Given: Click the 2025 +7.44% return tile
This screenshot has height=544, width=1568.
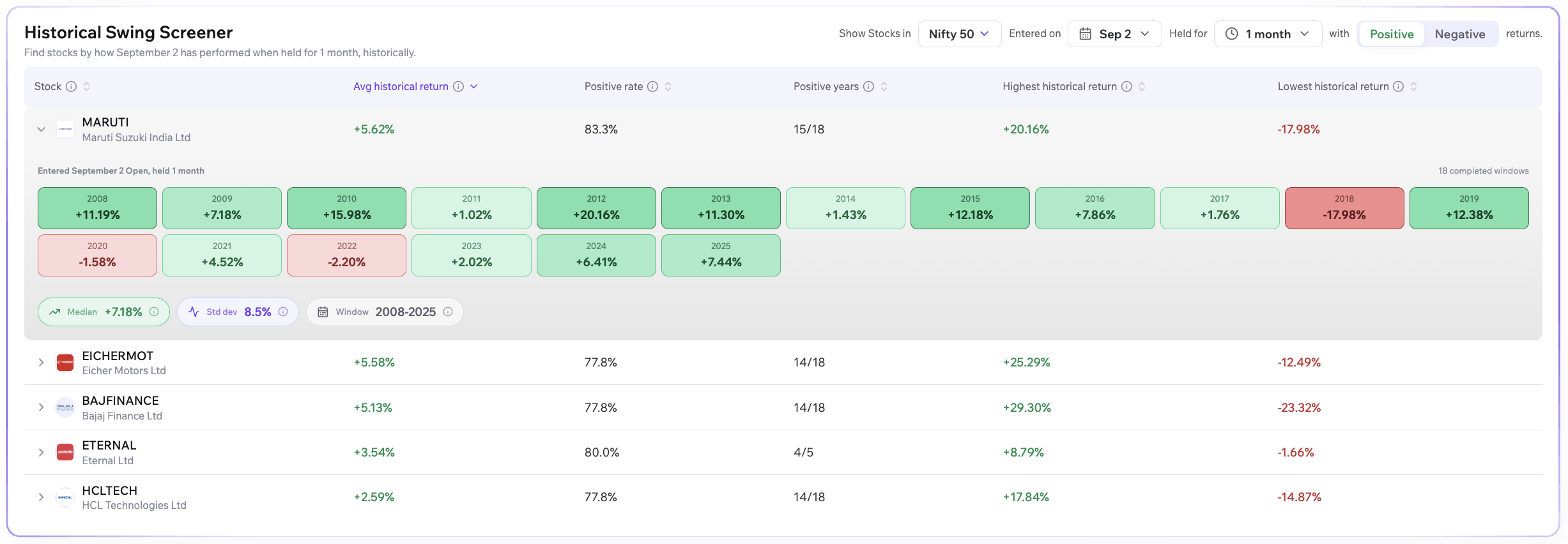Looking at the screenshot, I should (x=721, y=255).
